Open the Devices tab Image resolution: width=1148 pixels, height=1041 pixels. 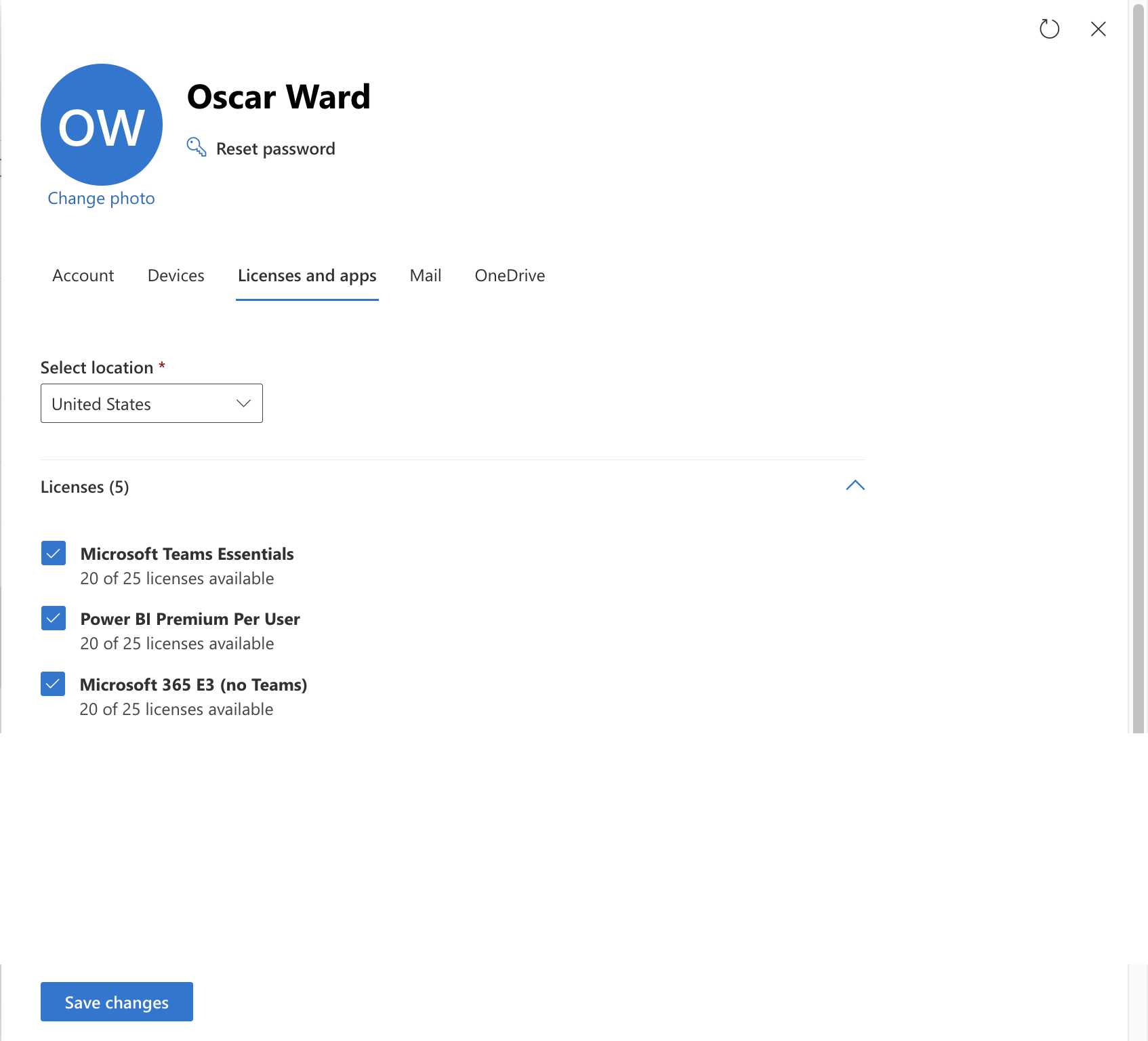click(176, 275)
